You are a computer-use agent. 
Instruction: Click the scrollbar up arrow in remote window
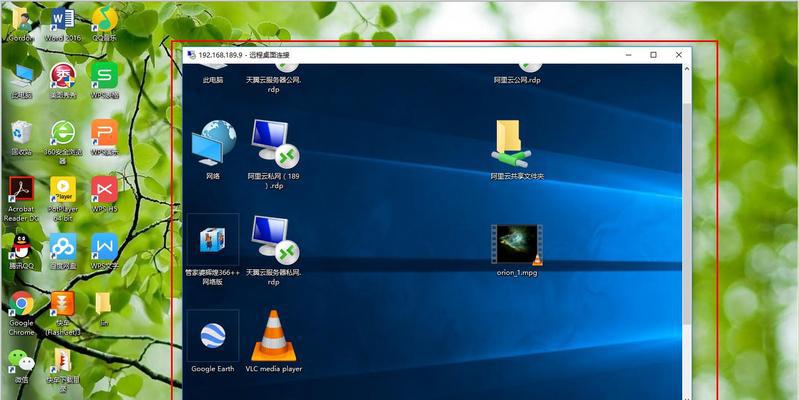687,69
